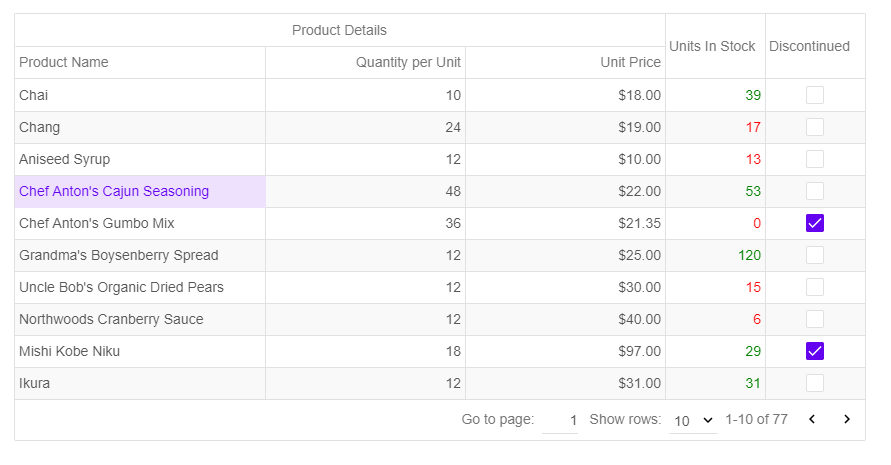Select the 120 units in stock cell
891x465 pixels.
[749, 255]
